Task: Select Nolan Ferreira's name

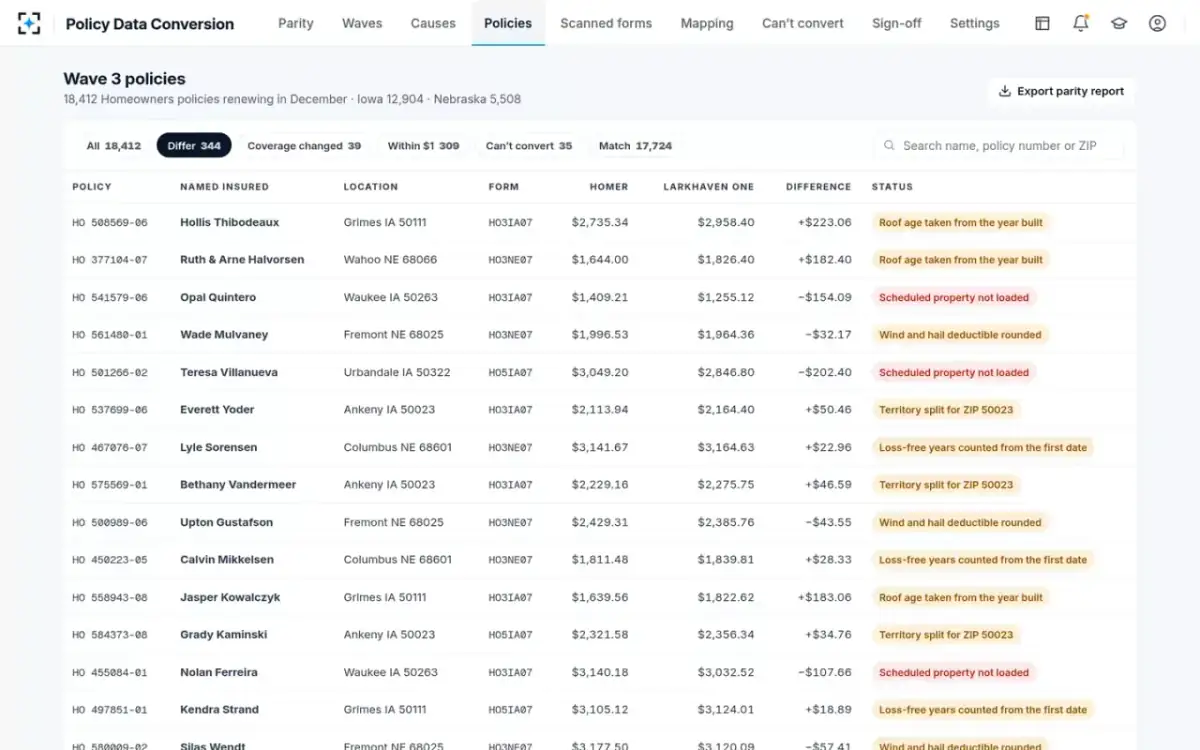Action: click(219, 673)
